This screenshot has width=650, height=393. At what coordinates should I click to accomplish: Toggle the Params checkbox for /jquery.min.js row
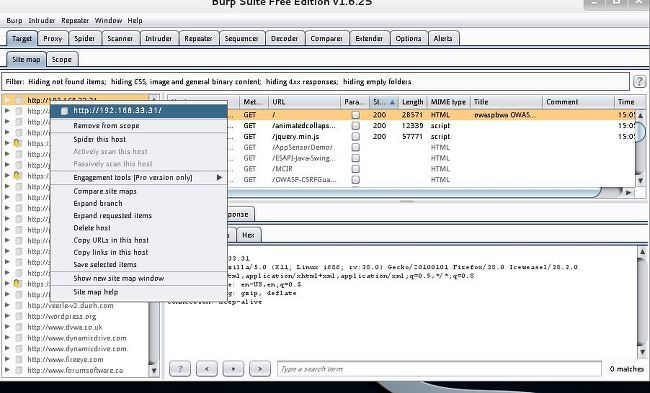[355, 136]
